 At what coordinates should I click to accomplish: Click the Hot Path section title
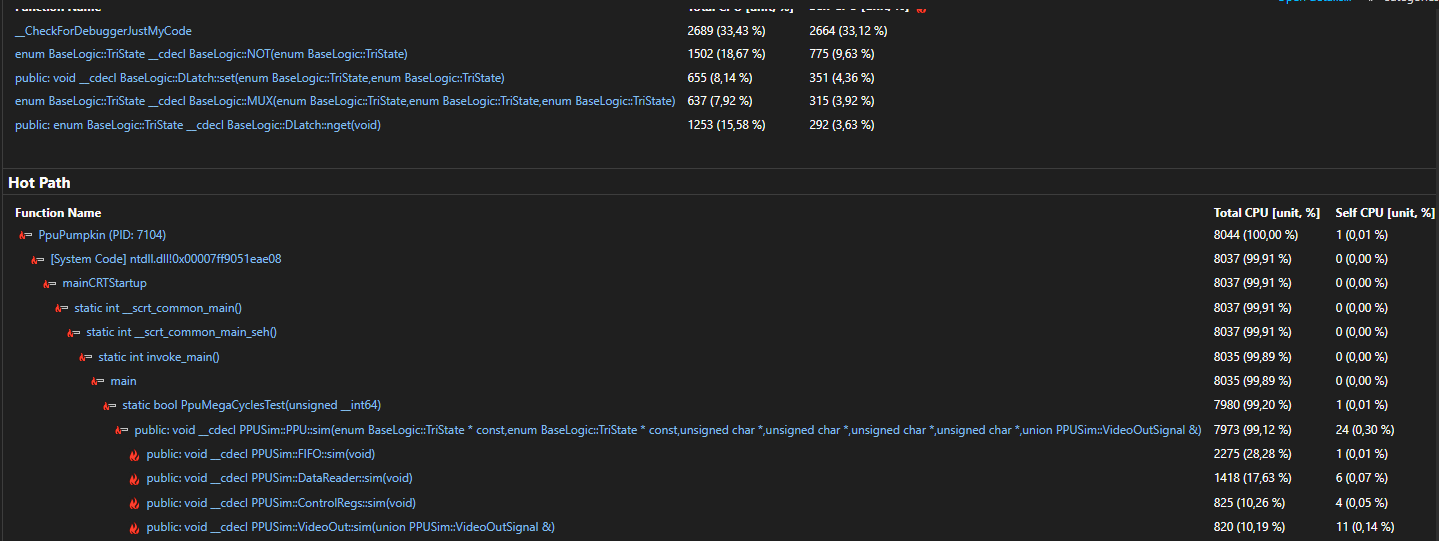pyautogui.click(x=39, y=183)
